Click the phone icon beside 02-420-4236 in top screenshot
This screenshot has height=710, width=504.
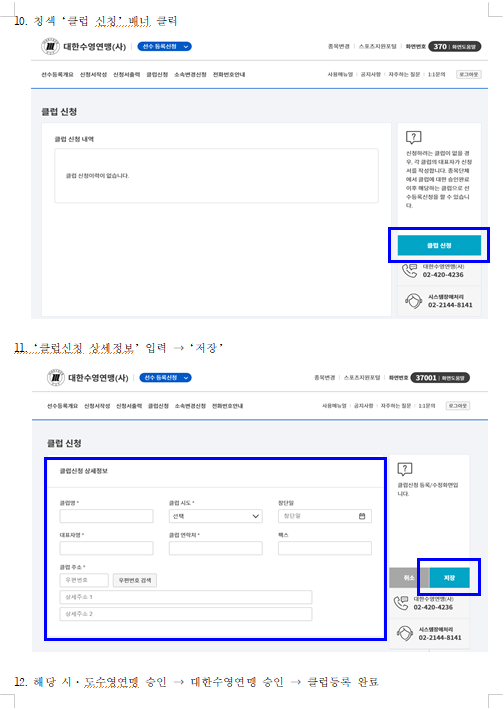click(x=410, y=271)
